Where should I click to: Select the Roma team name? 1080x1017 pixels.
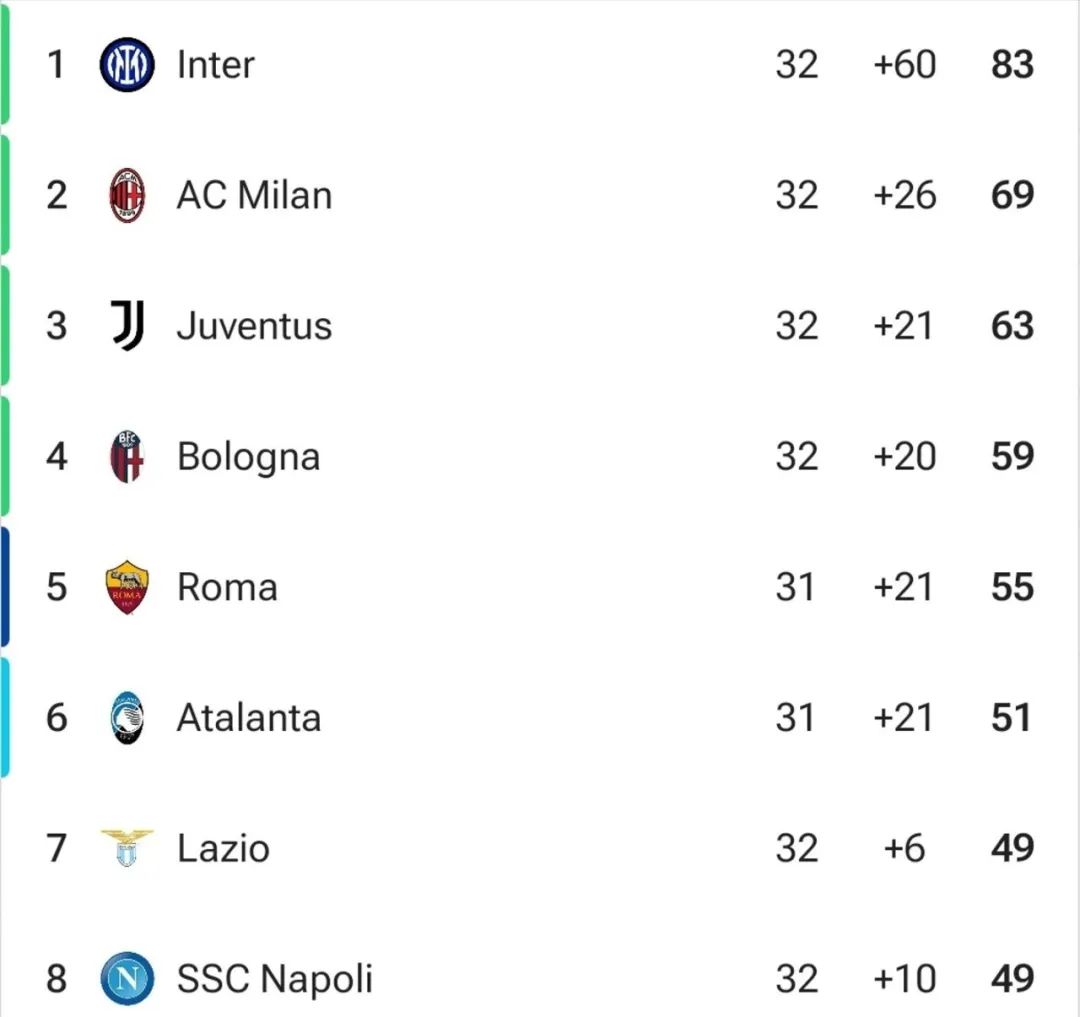click(x=227, y=587)
